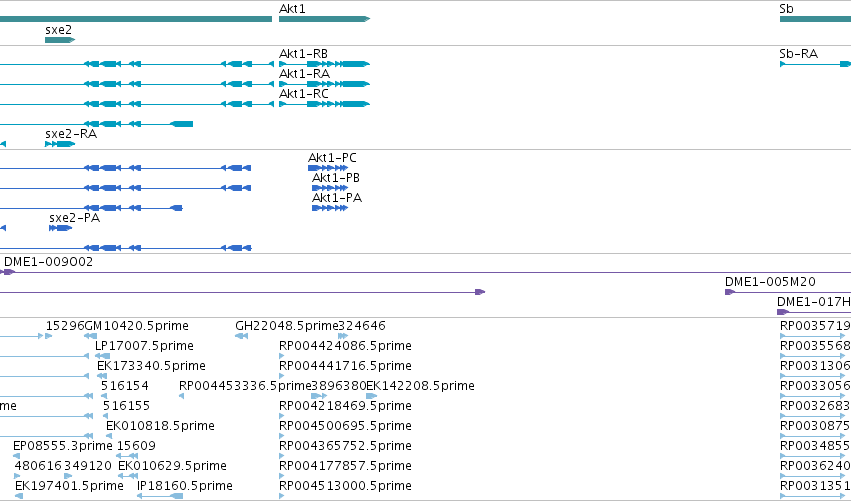Click the RP0035719 EST label

(x=815, y=326)
